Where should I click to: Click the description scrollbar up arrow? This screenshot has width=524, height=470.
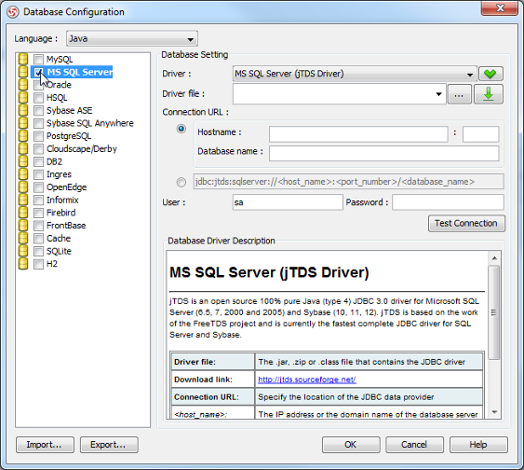[495, 258]
